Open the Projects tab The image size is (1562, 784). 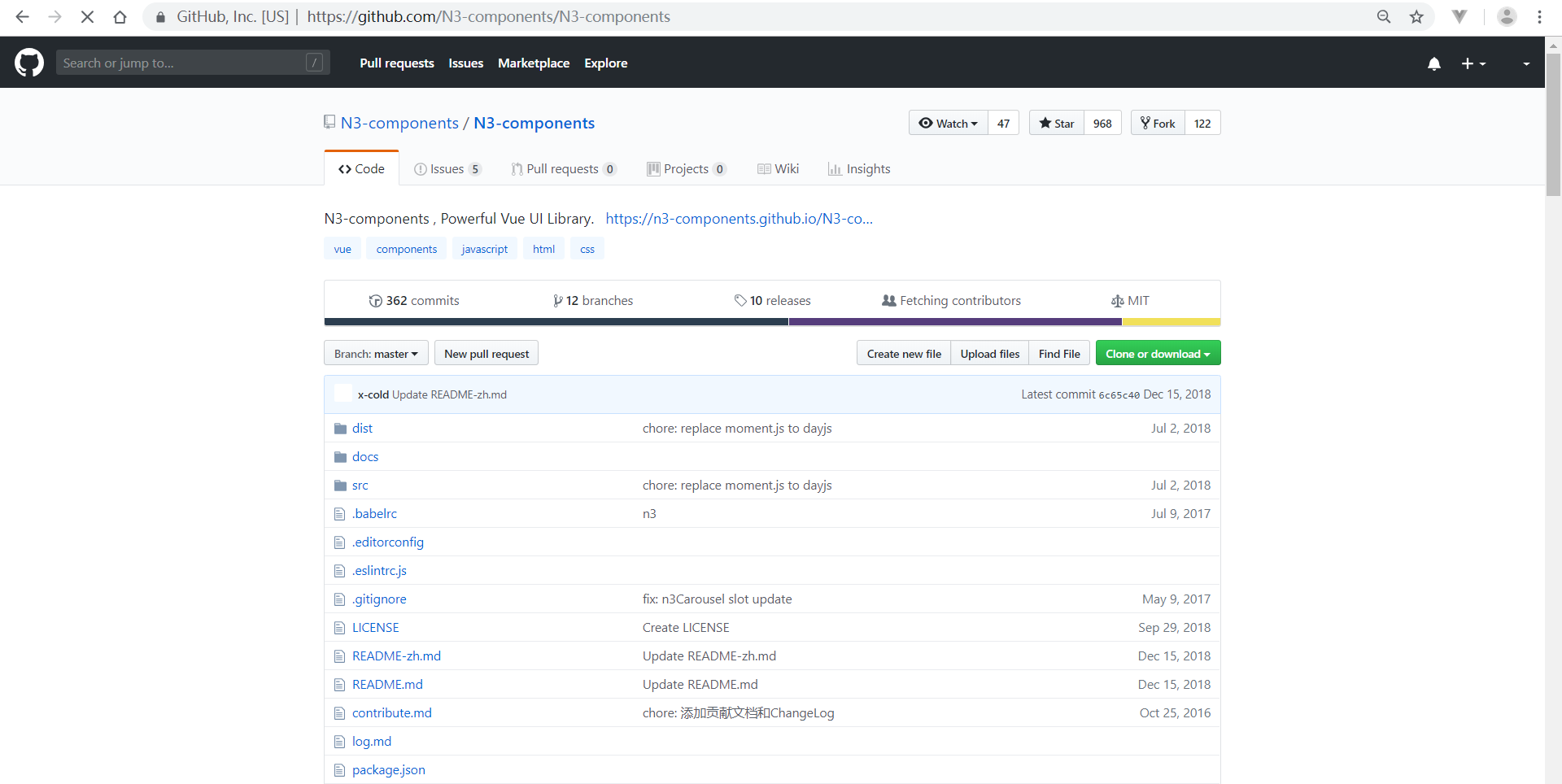686,168
